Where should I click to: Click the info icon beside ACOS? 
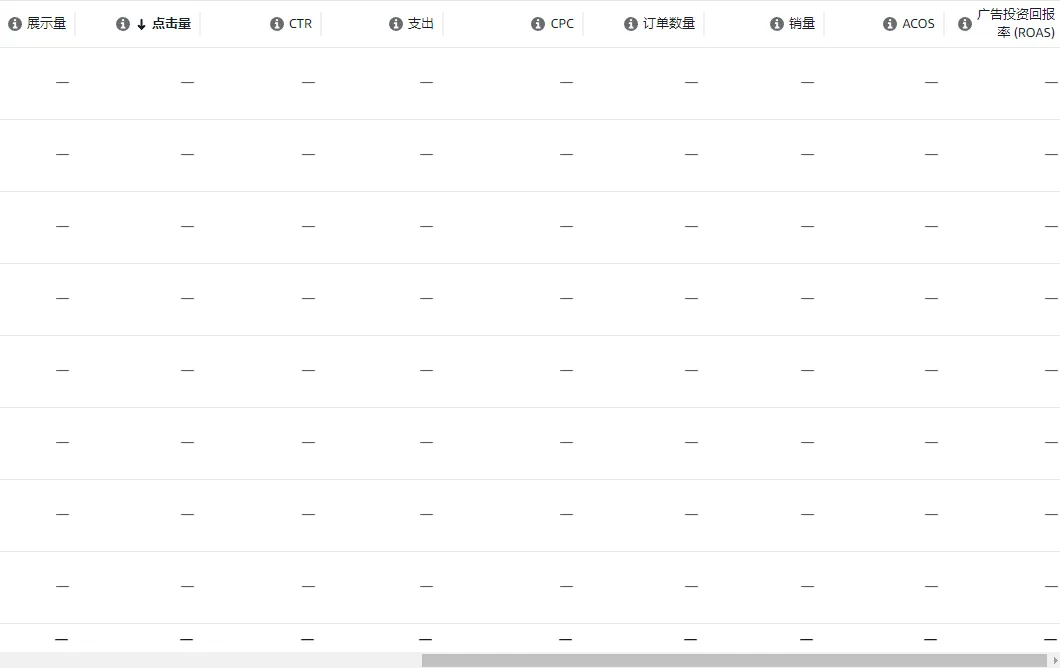point(890,24)
